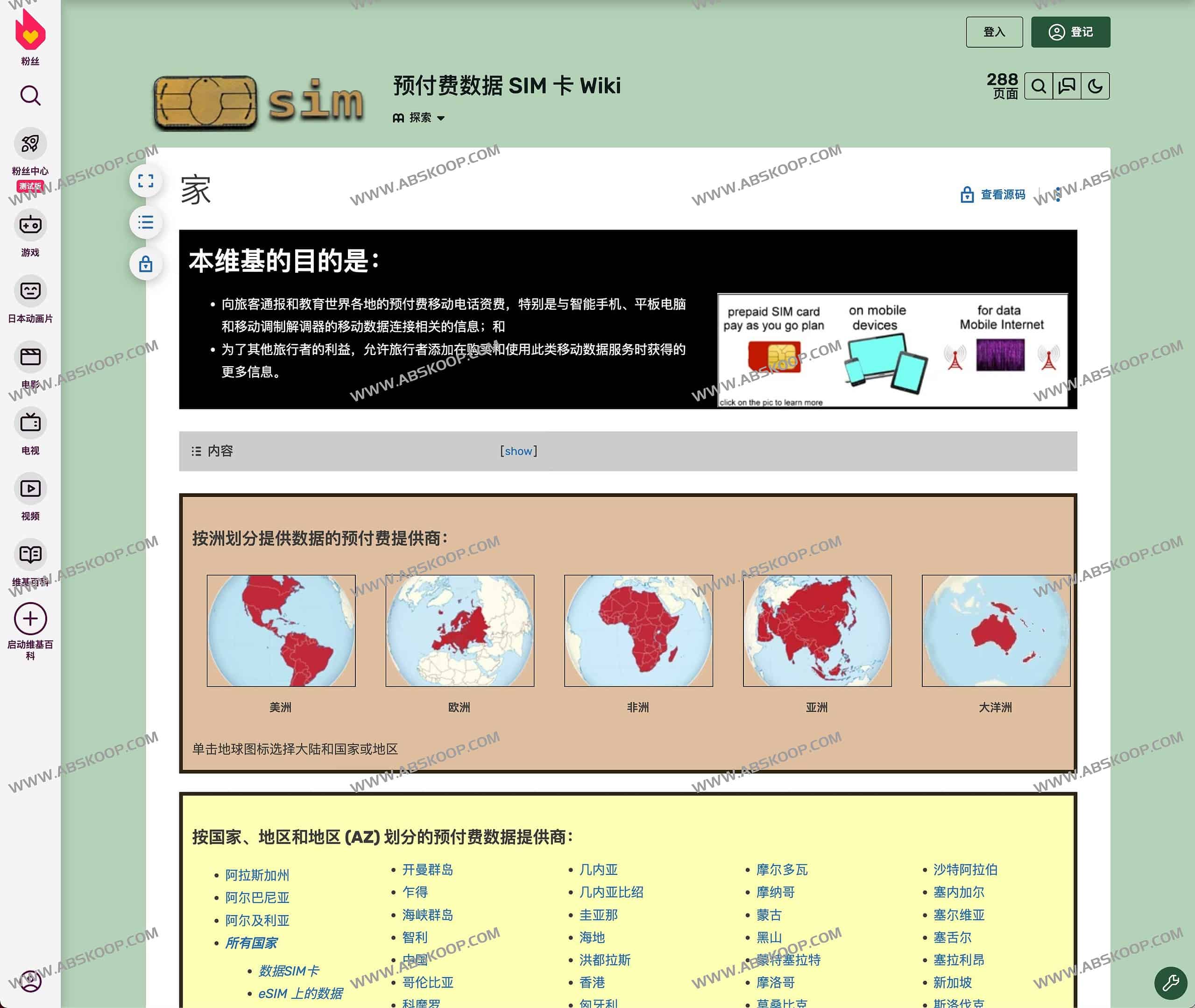Open the table of contents list icon
1195x1008 pixels.
click(x=146, y=223)
